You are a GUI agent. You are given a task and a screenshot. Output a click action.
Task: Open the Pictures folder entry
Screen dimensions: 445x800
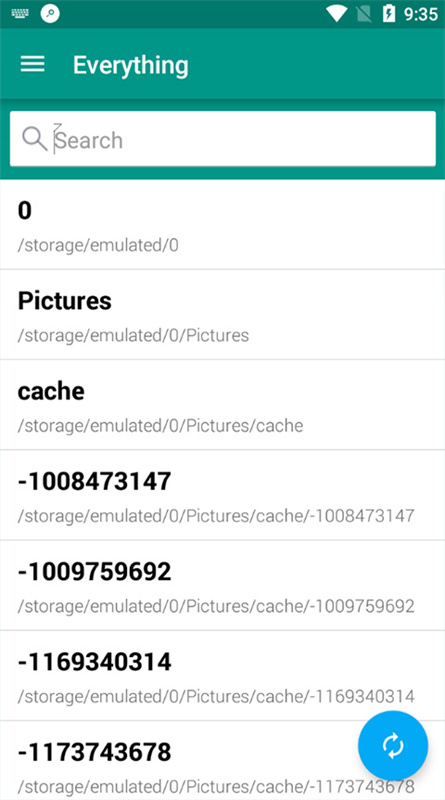pyautogui.click(x=222, y=314)
